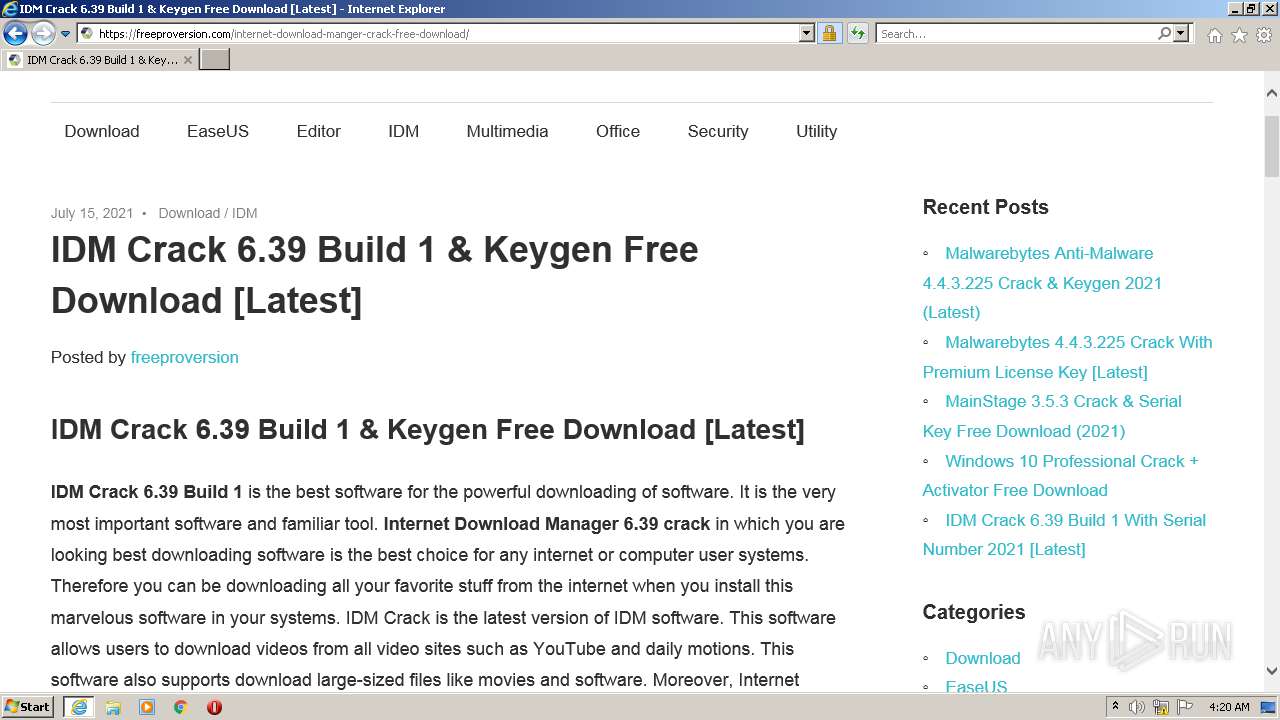The width and height of the screenshot is (1280, 720).
Task: Click the Home icon
Action: pos(1214,35)
